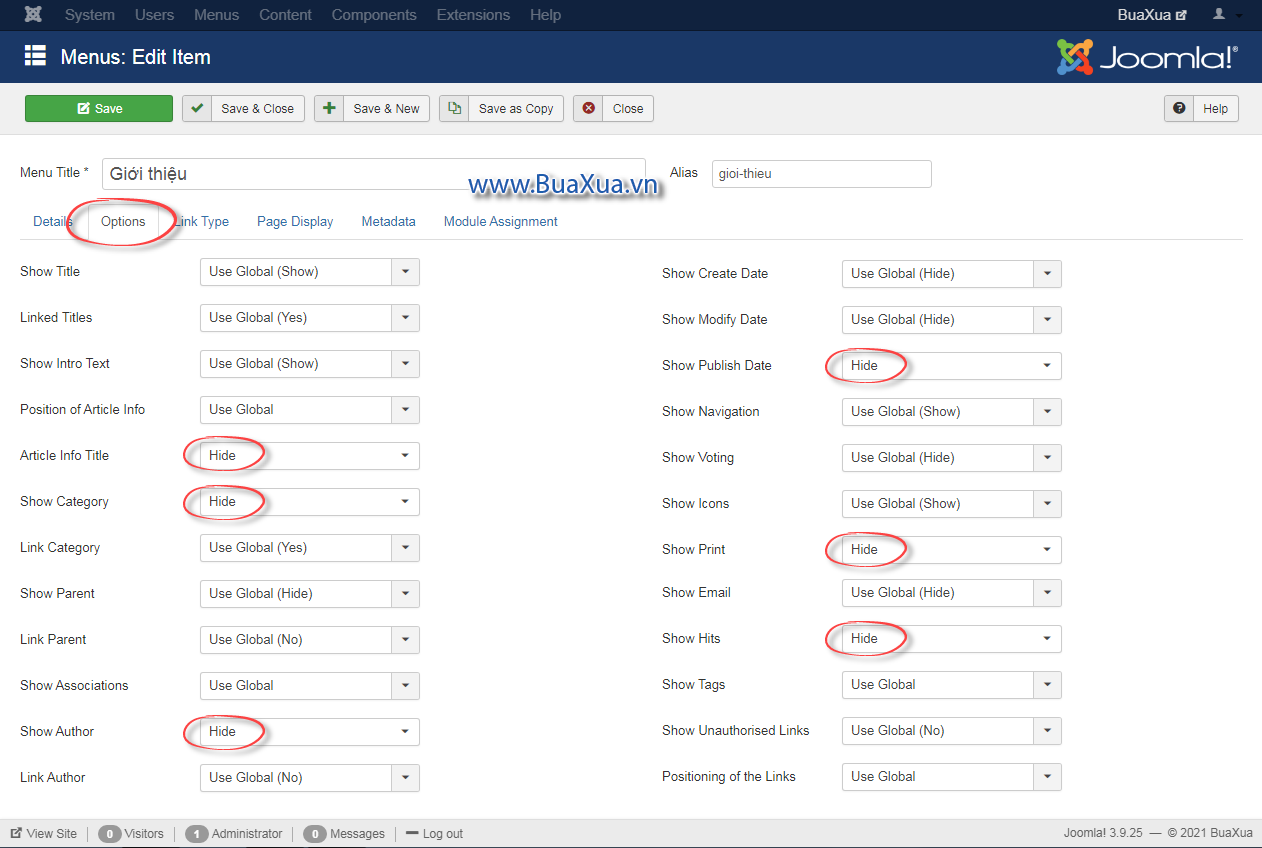1262x848 pixels.
Task: Open the Components menu
Action: 374,15
